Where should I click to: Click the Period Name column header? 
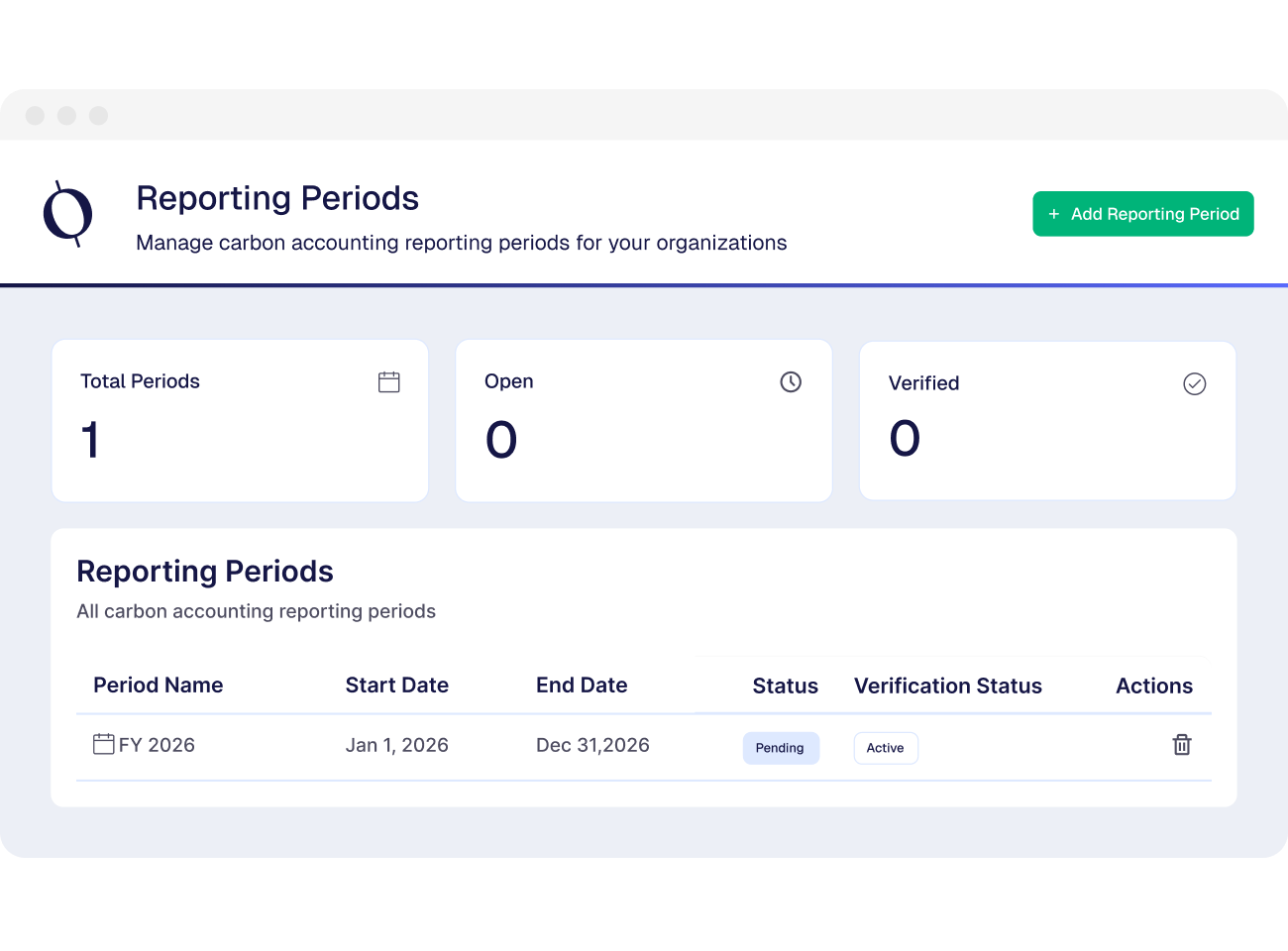[159, 686]
